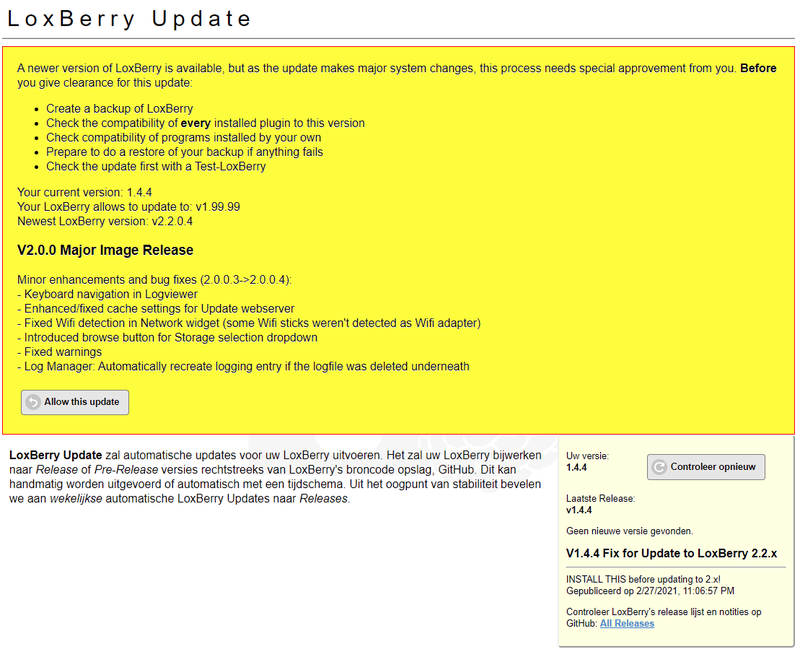Click the refresh icon in Controleer opnieuw
Viewport: 800px width, 649px height.
click(x=659, y=467)
